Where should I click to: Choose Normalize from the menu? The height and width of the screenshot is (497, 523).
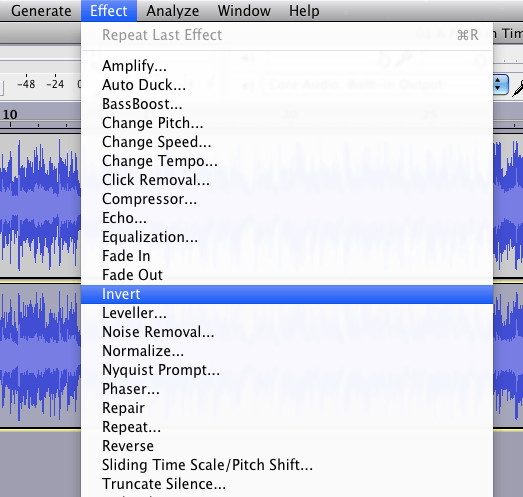tap(287, 351)
